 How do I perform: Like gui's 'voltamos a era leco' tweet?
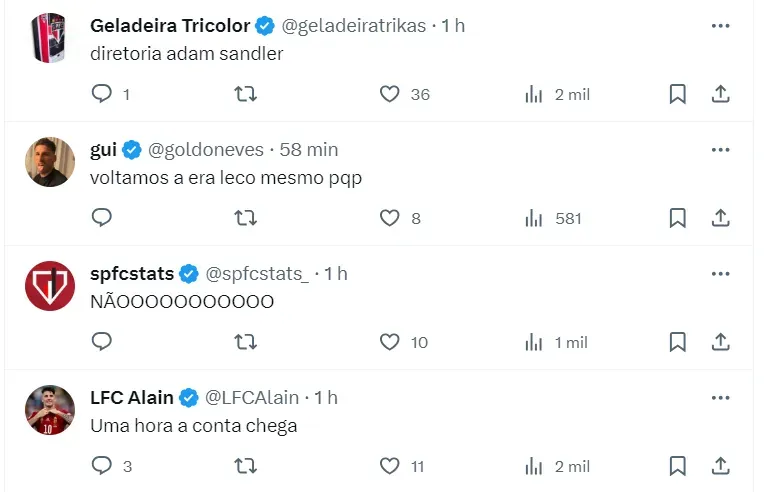tap(390, 218)
